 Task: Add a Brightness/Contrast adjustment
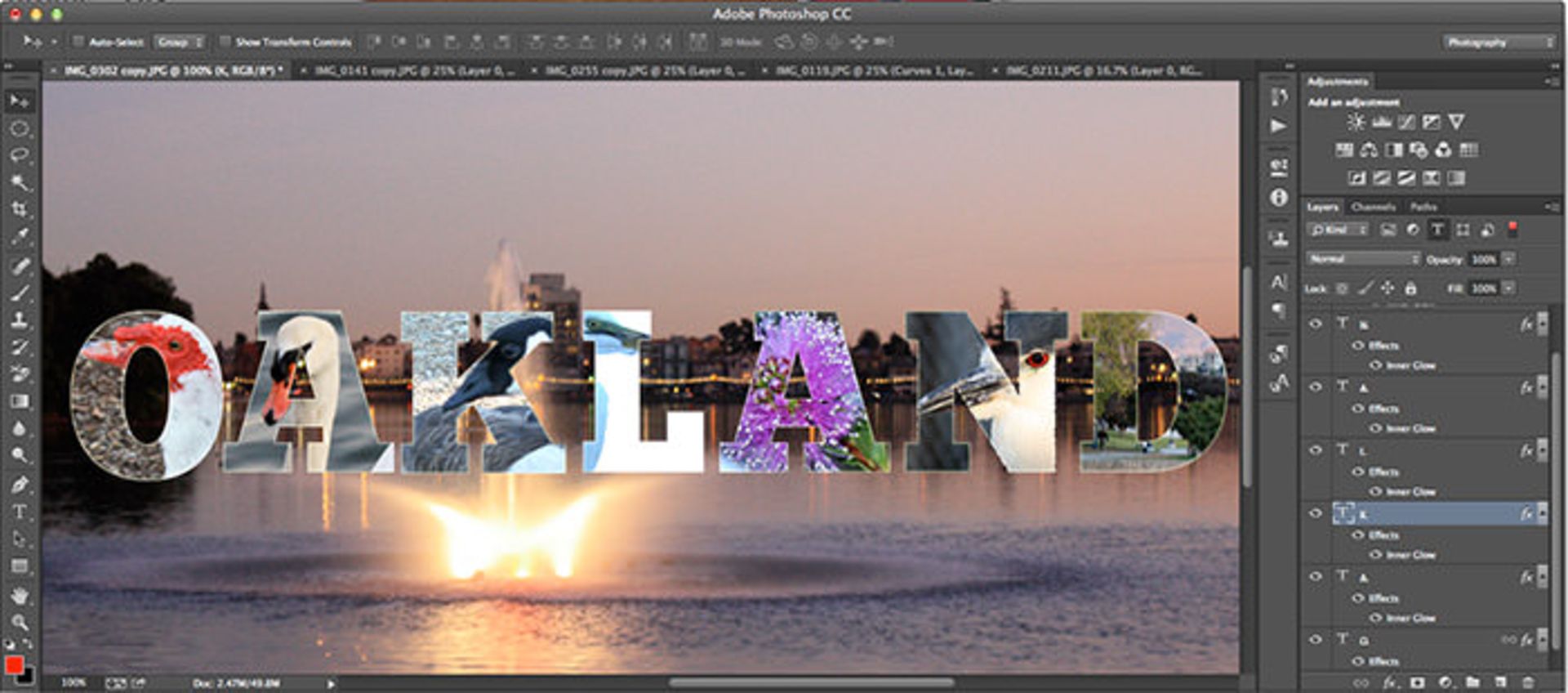coord(1356,122)
